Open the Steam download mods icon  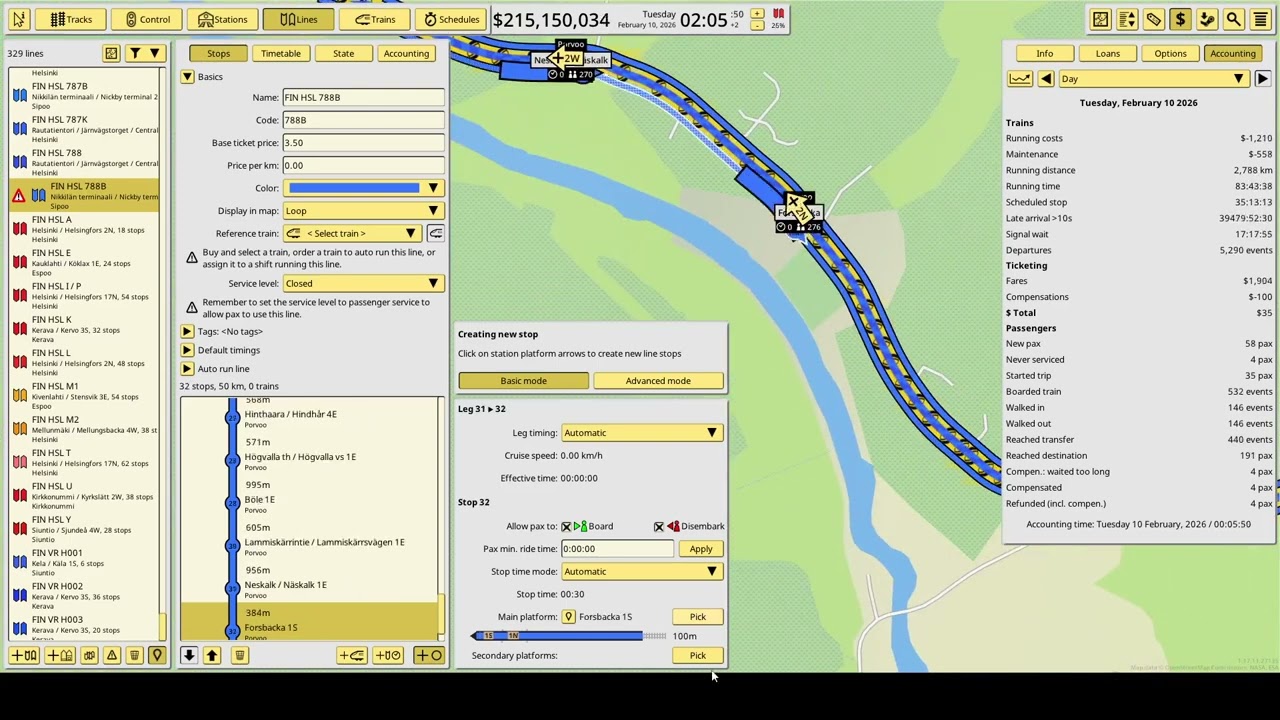click(x=1207, y=19)
